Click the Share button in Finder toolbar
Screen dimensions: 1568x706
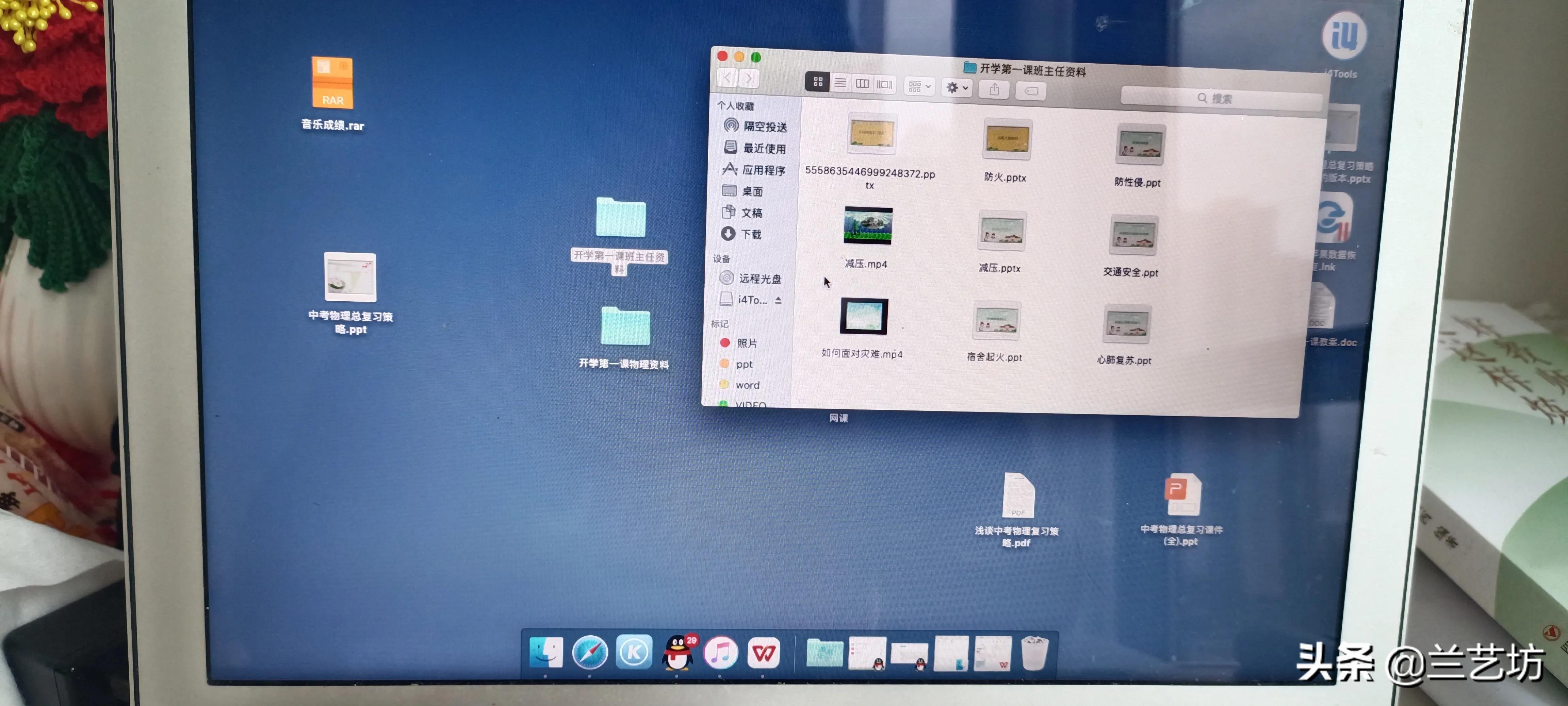[x=994, y=89]
